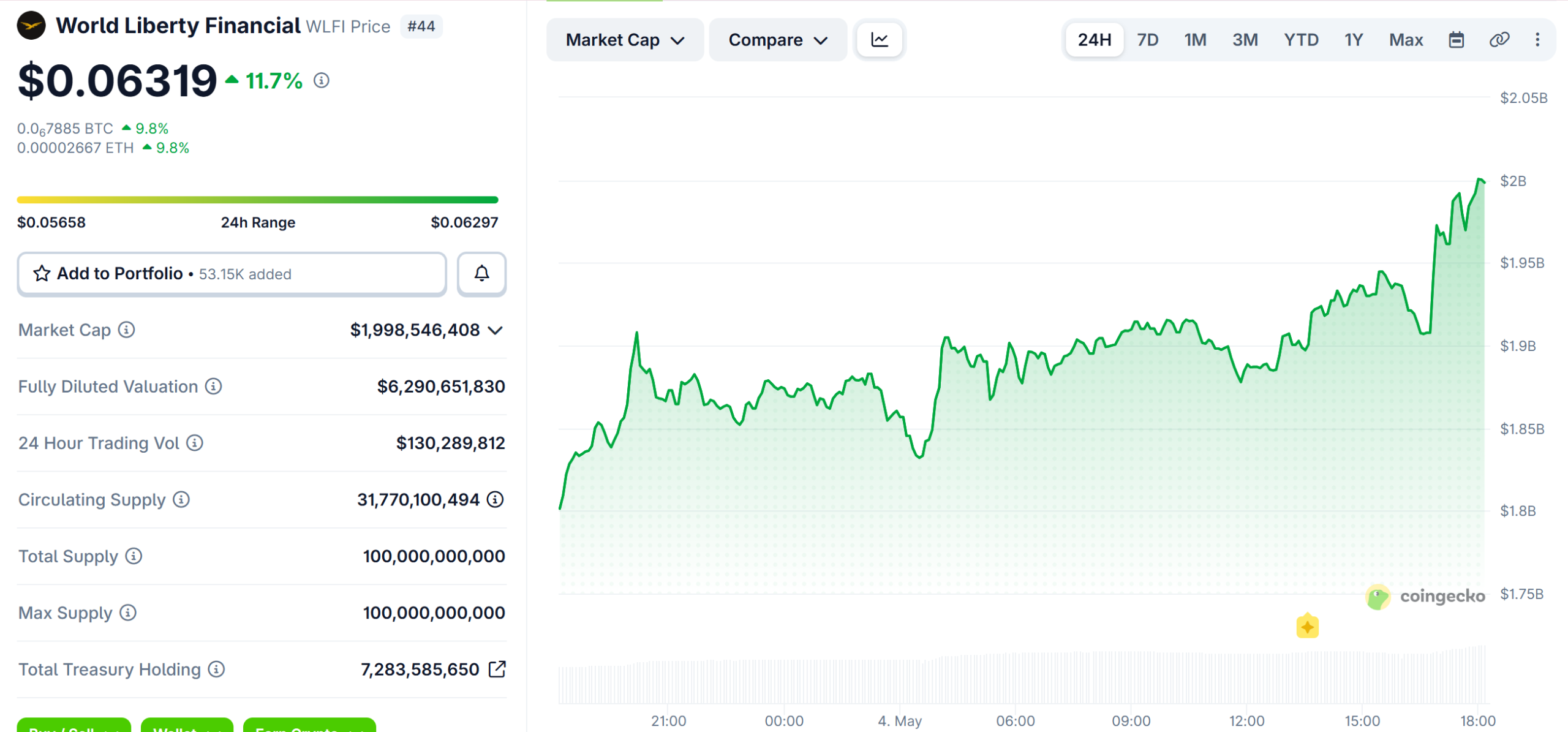Click the $1,998,546,408 market cap value
1568x732 pixels.
click(x=415, y=330)
